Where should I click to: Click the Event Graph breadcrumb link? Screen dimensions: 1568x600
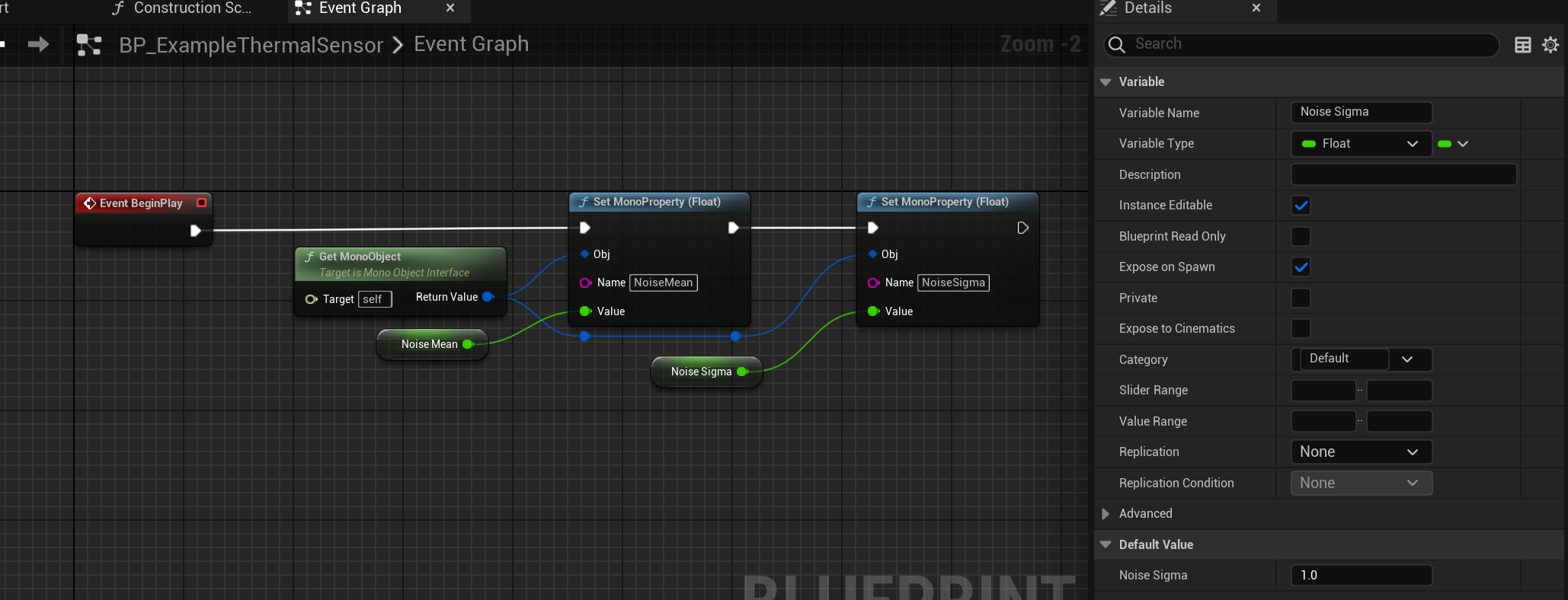click(471, 44)
